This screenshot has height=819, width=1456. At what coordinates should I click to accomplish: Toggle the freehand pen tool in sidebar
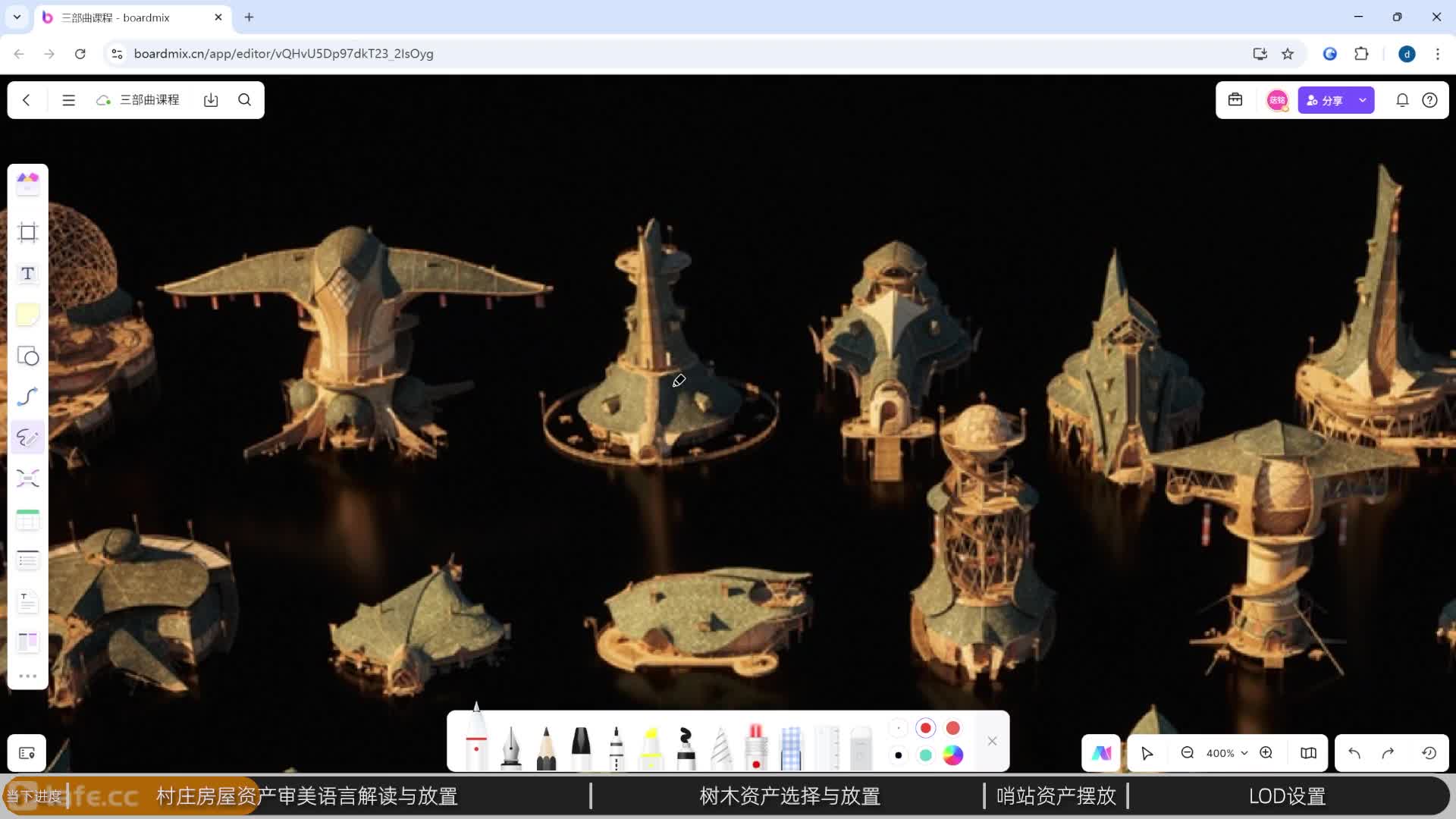click(28, 438)
